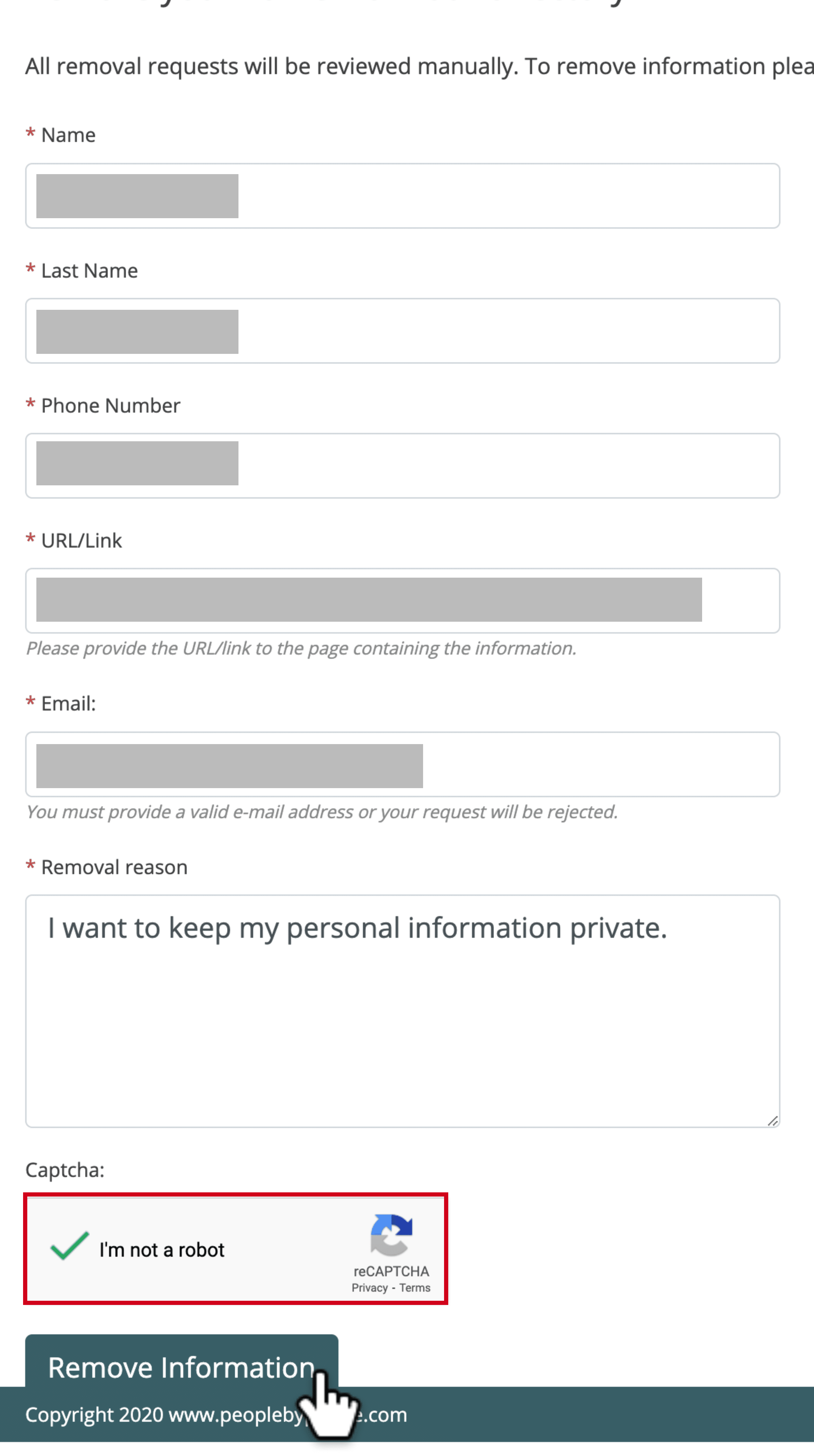
Task: Toggle the I'm not a robot checkmark
Action: pyautogui.click(x=70, y=1246)
